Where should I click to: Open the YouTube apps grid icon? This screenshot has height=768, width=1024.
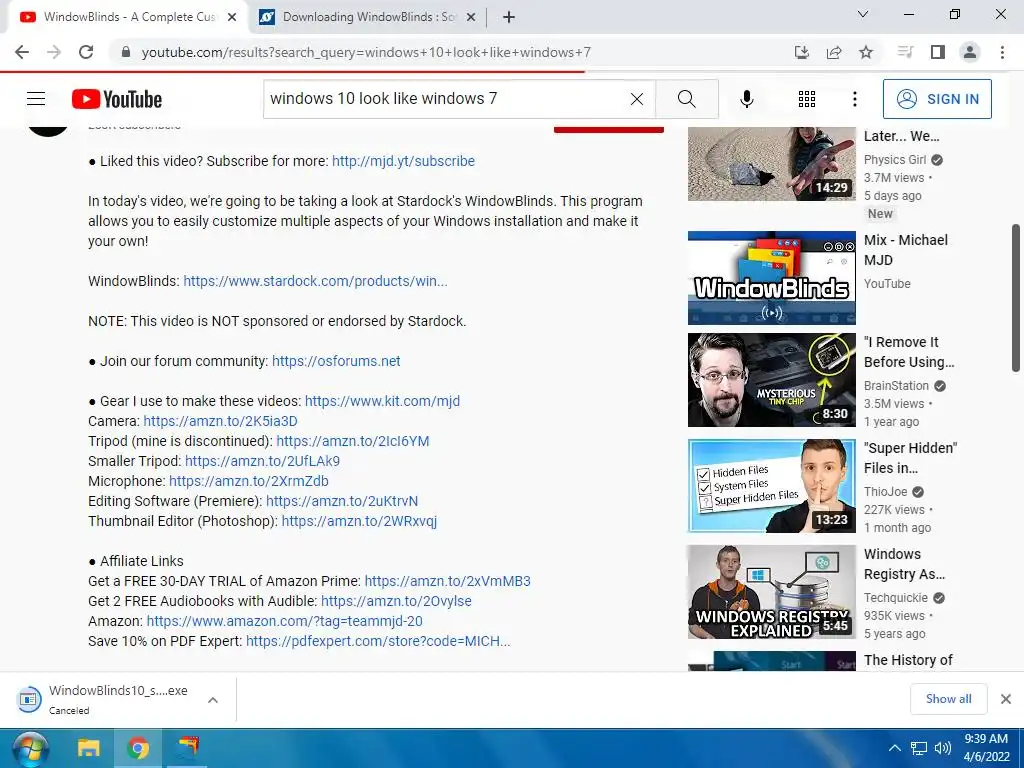(807, 99)
